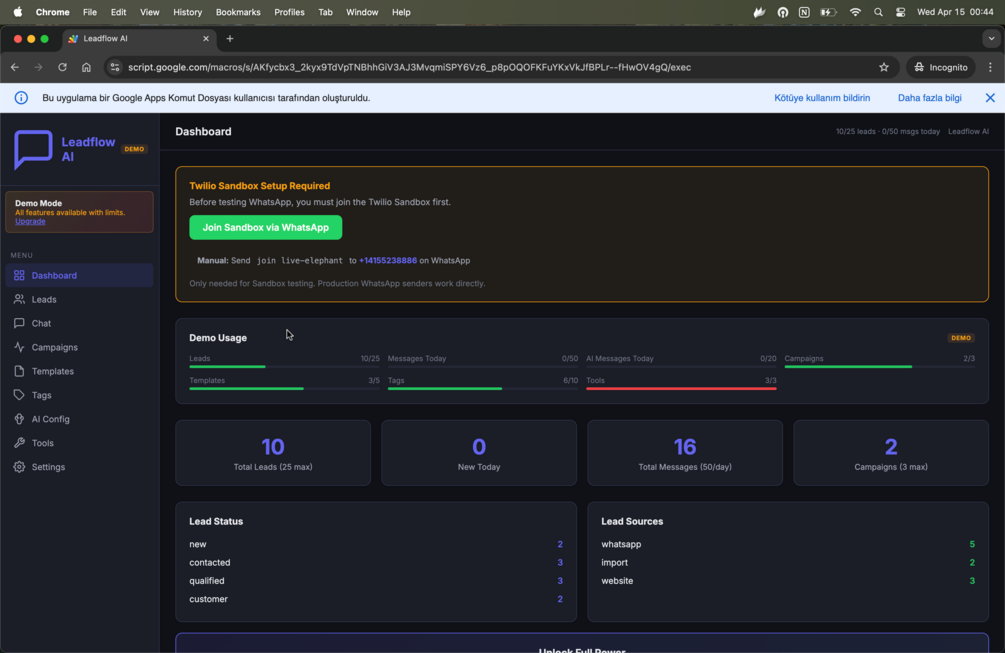Screen dimensions: 1005x653
Task: Click the Campaigns usage progress bar
Action: coord(879,367)
